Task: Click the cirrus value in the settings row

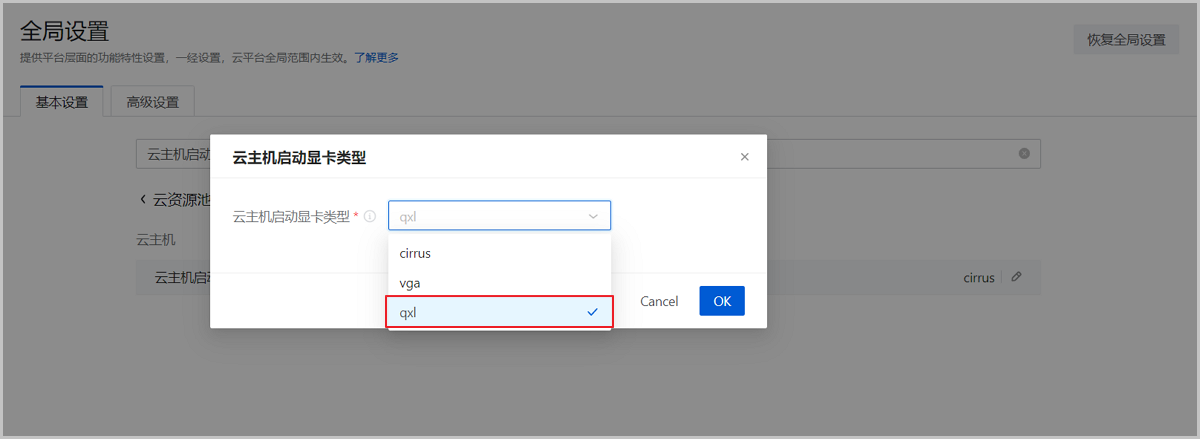Action: click(978, 278)
